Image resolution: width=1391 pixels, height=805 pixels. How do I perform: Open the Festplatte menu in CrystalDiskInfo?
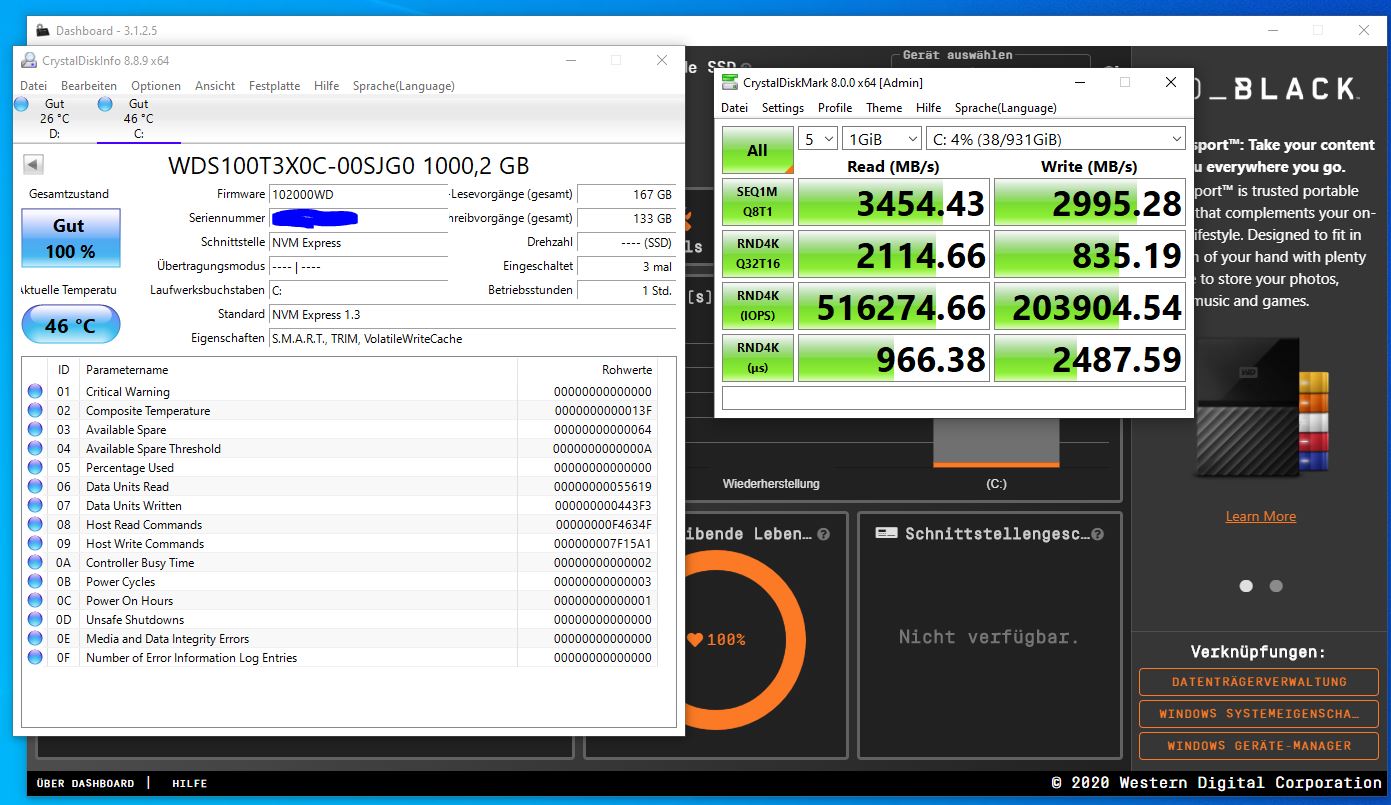[x=274, y=86]
